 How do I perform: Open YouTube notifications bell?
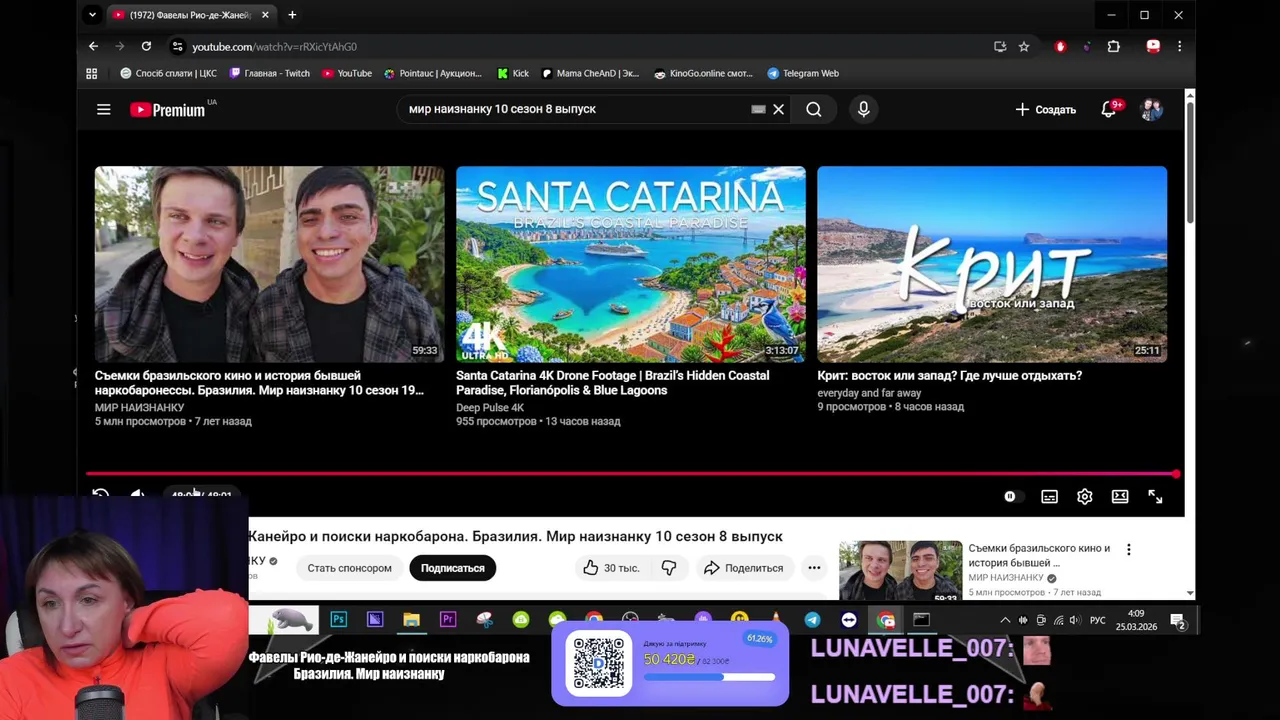[x=1108, y=109]
